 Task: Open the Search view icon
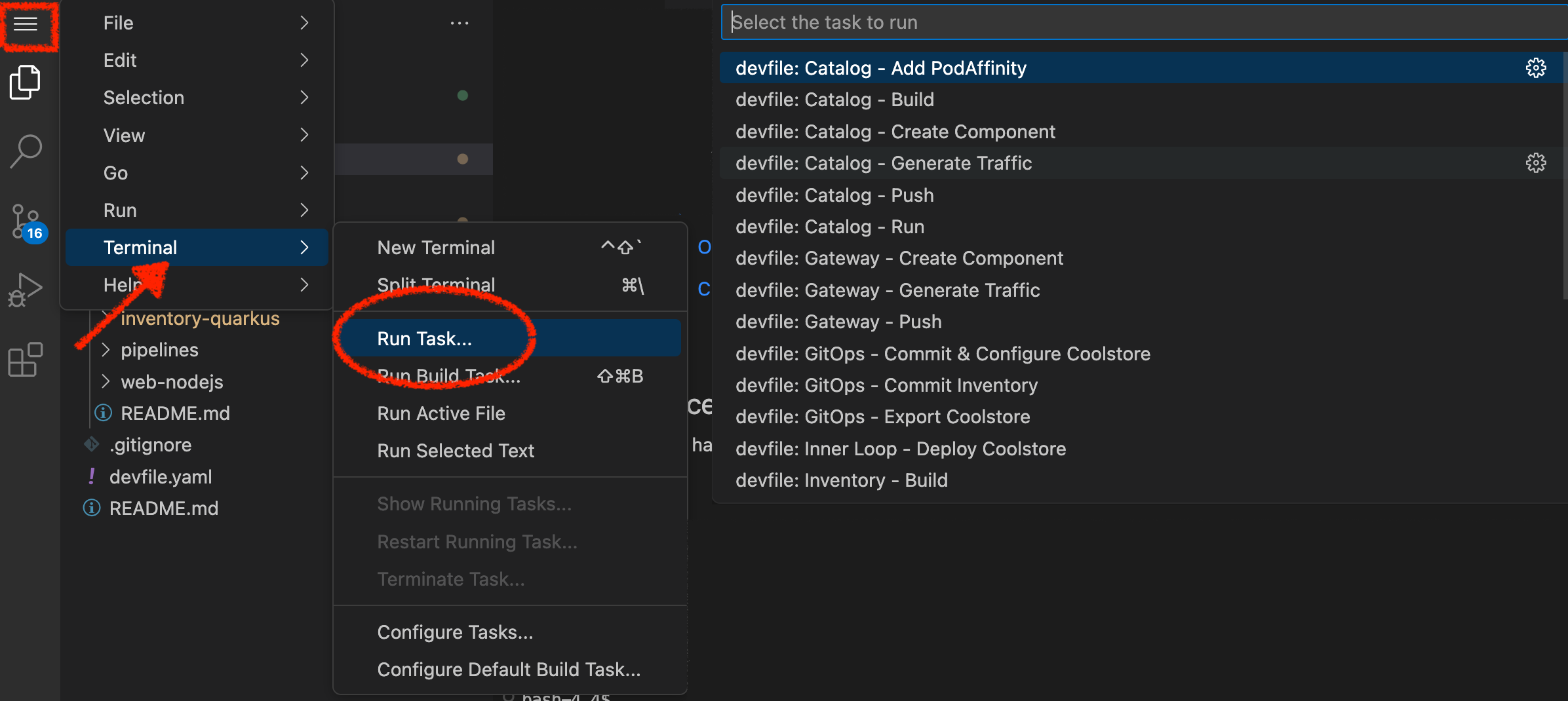26,151
